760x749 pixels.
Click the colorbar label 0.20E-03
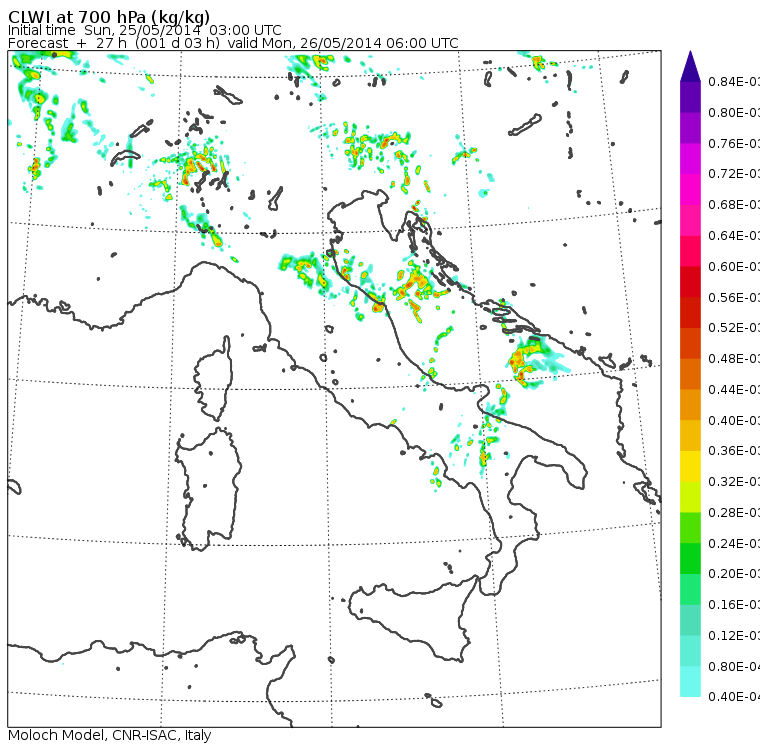point(734,574)
